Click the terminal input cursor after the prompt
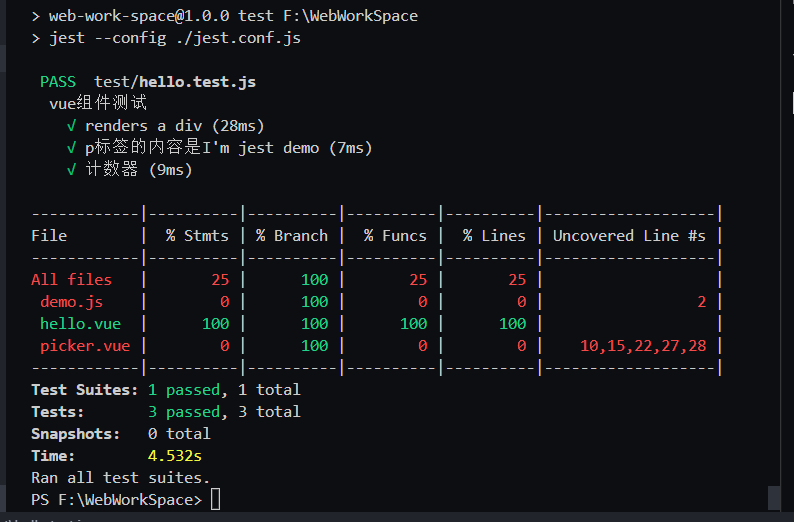The image size is (794, 522). 215,499
